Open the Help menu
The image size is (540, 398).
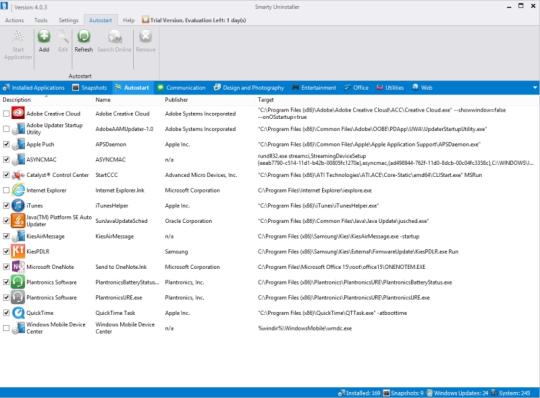click(x=128, y=20)
